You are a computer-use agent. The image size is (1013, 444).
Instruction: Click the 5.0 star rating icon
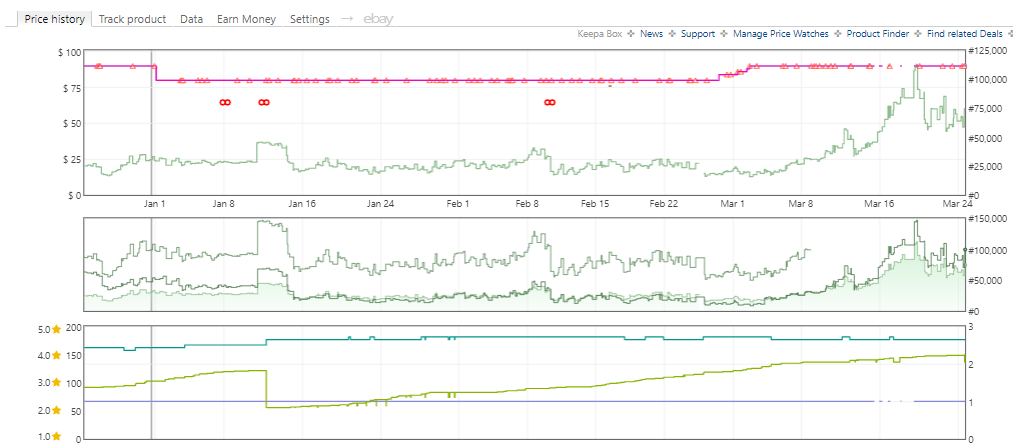point(56,329)
